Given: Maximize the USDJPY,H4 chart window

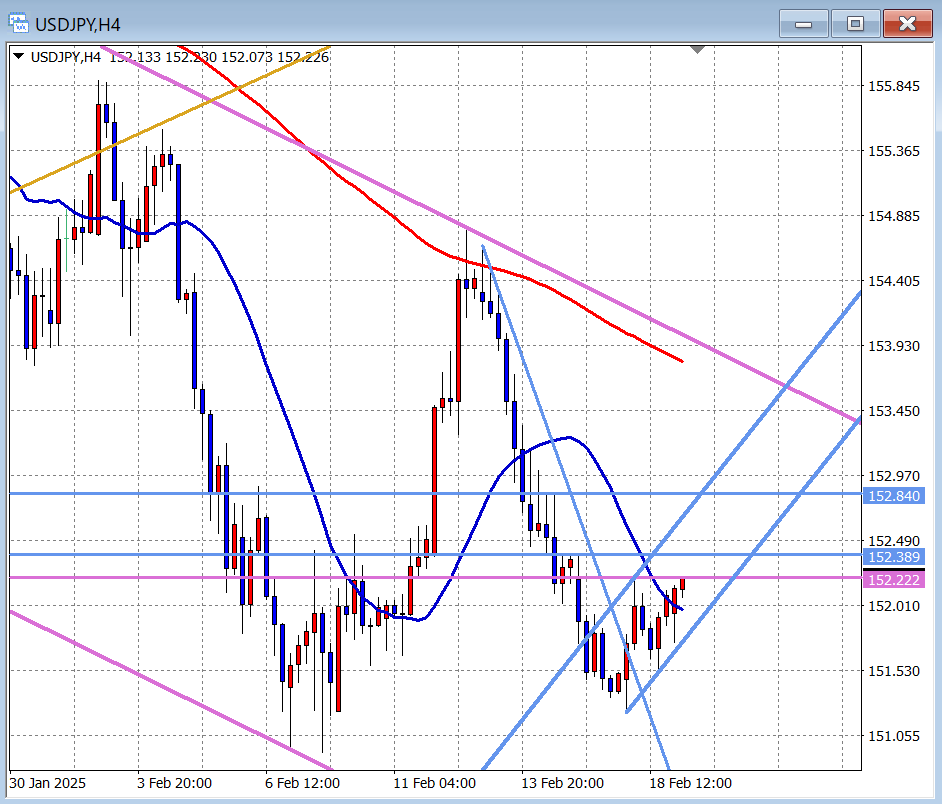Looking at the screenshot, I should click(855, 23).
